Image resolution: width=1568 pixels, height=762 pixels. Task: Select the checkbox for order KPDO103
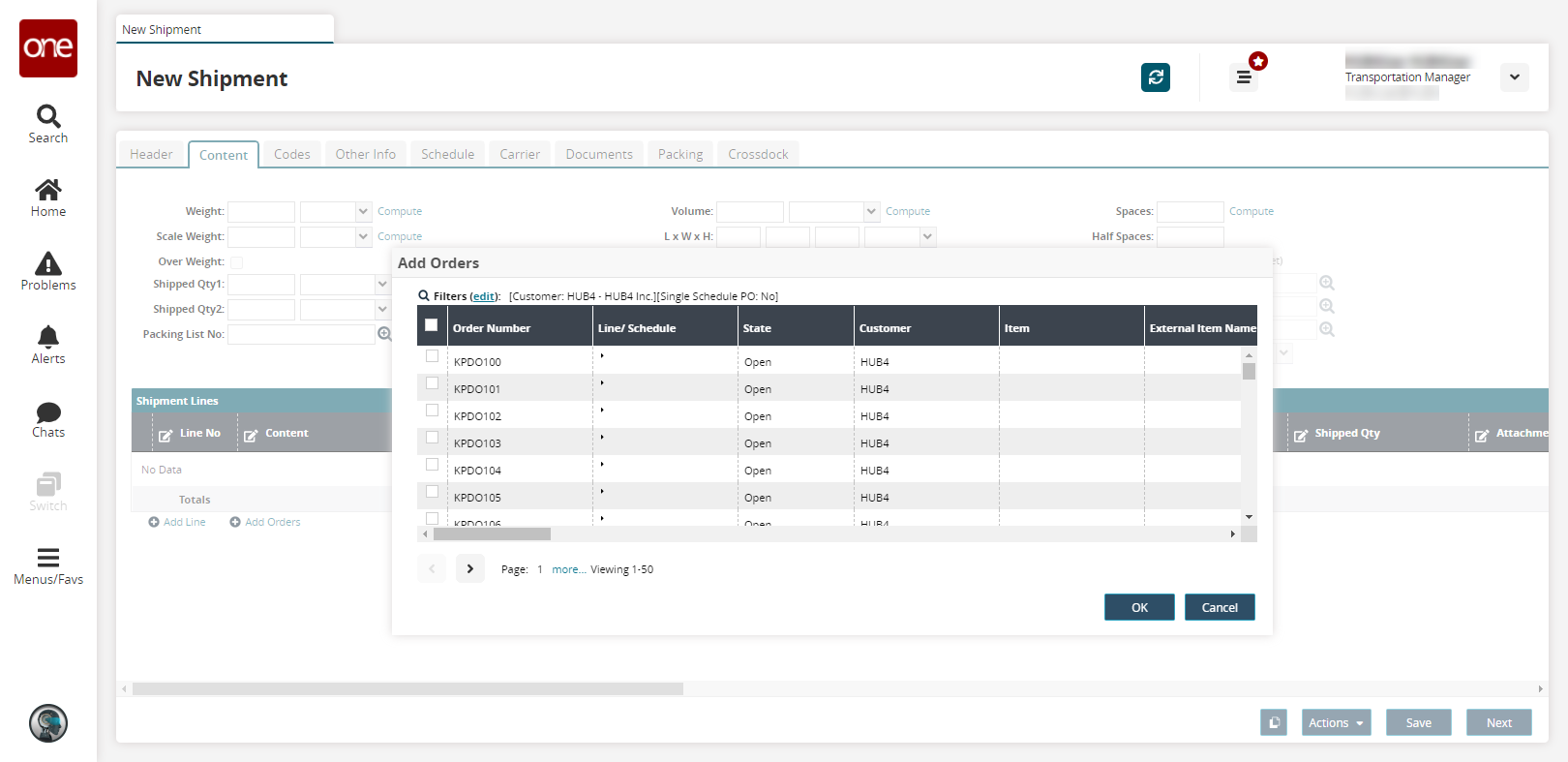click(x=432, y=438)
